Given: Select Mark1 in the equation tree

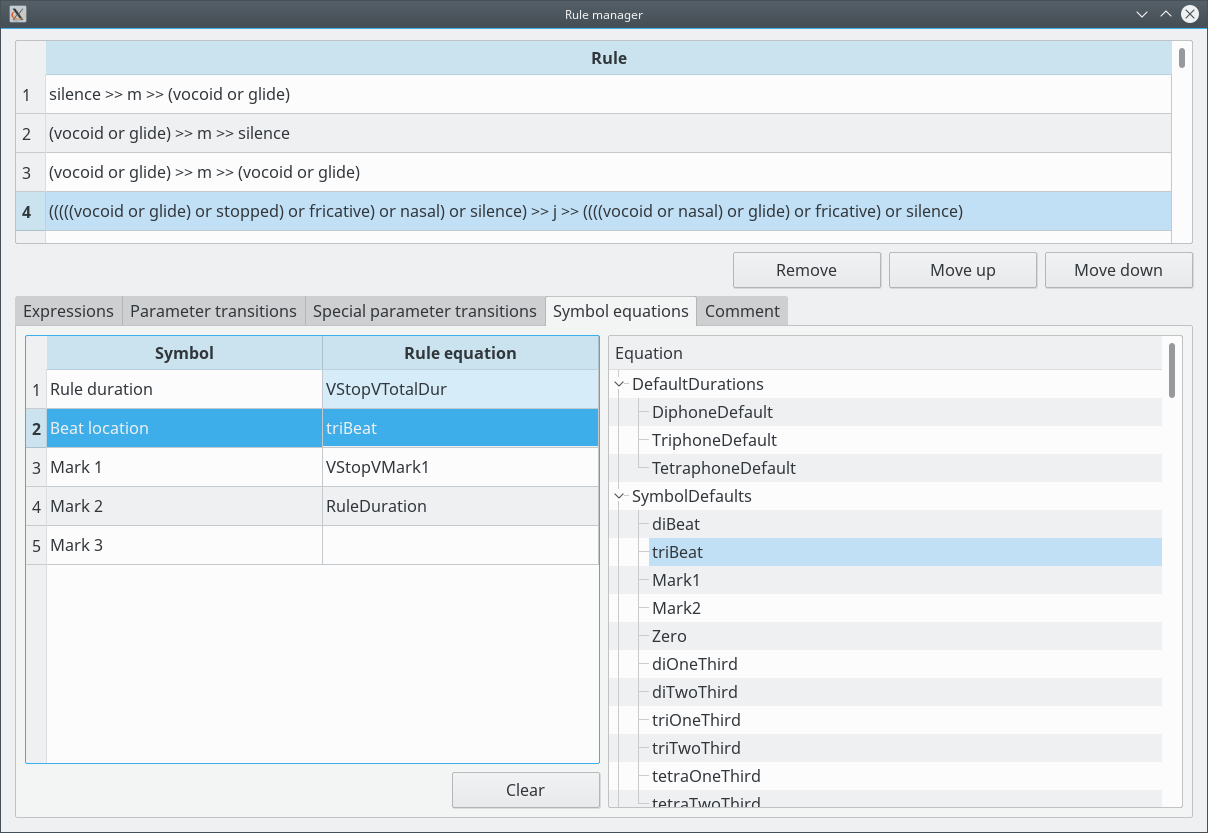Looking at the screenshot, I should pyautogui.click(x=676, y=580).
